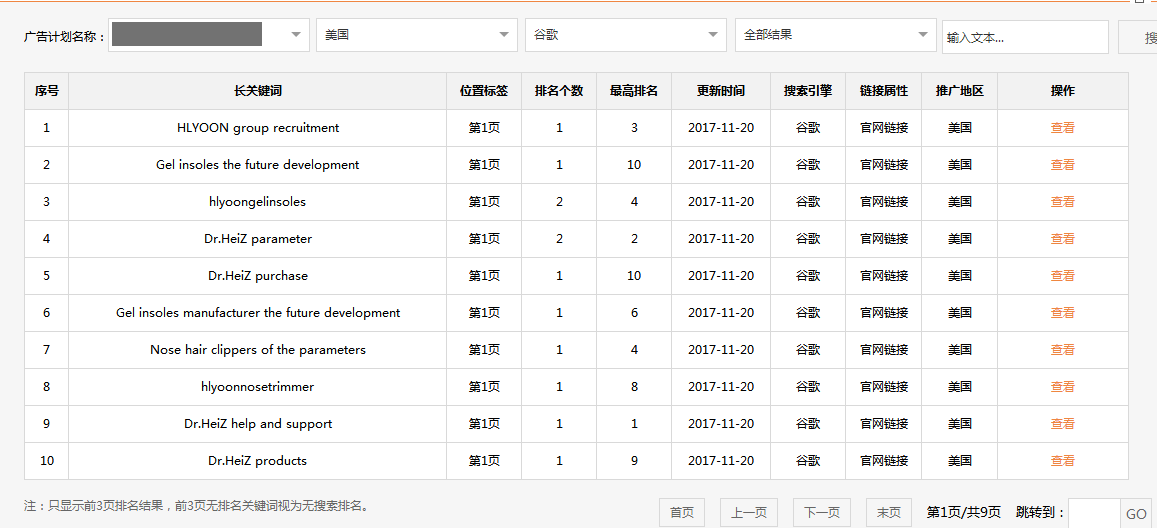Select keyword Gel insoles the future development
The image size is (1157, 528).
pos(258,164)
